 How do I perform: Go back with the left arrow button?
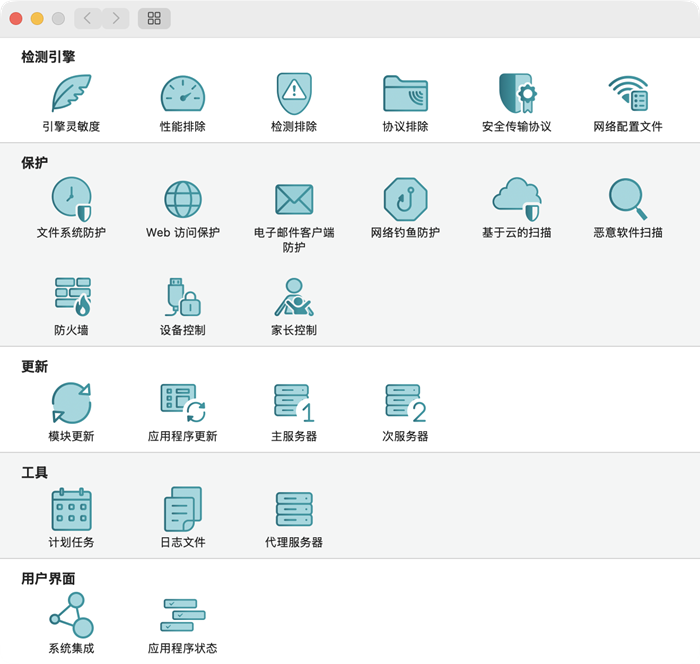click(88, 18)
